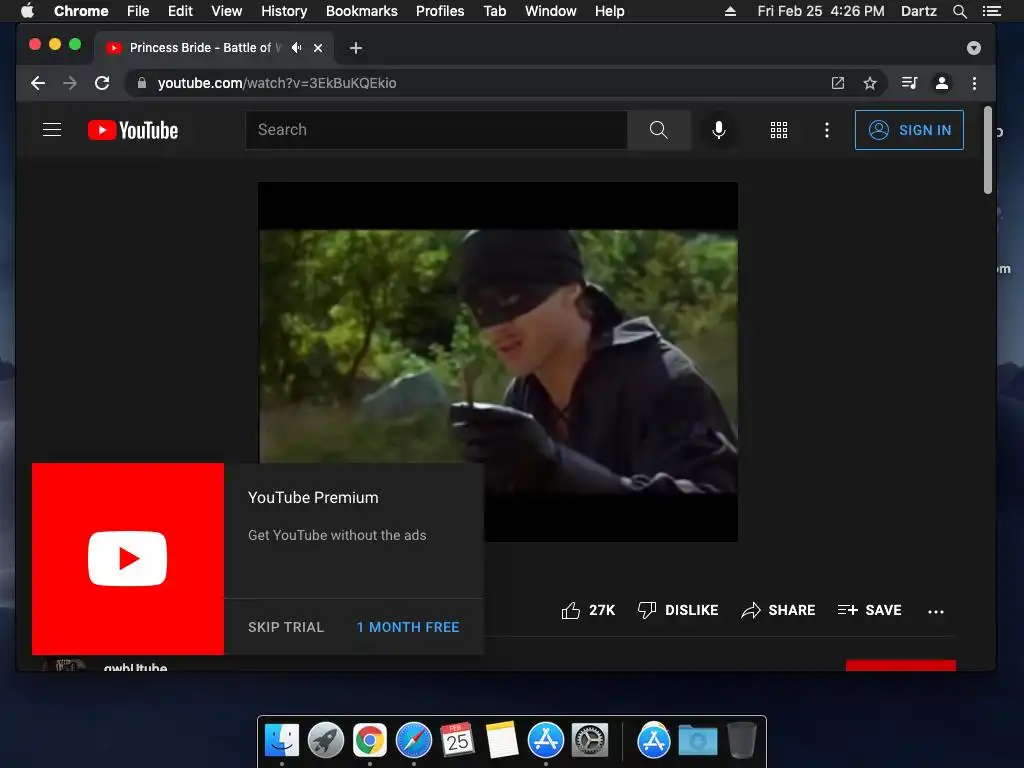Open the Window menu

551,11
